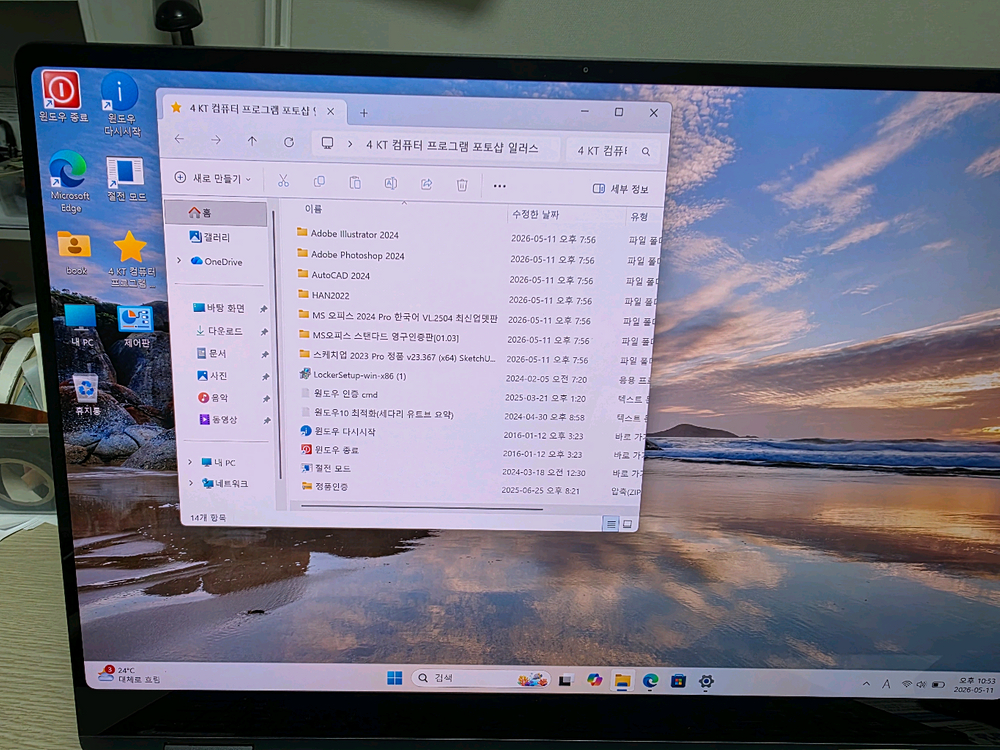
Task: Launch Microsoft Edge from the desktop
Action: [69, 181]
